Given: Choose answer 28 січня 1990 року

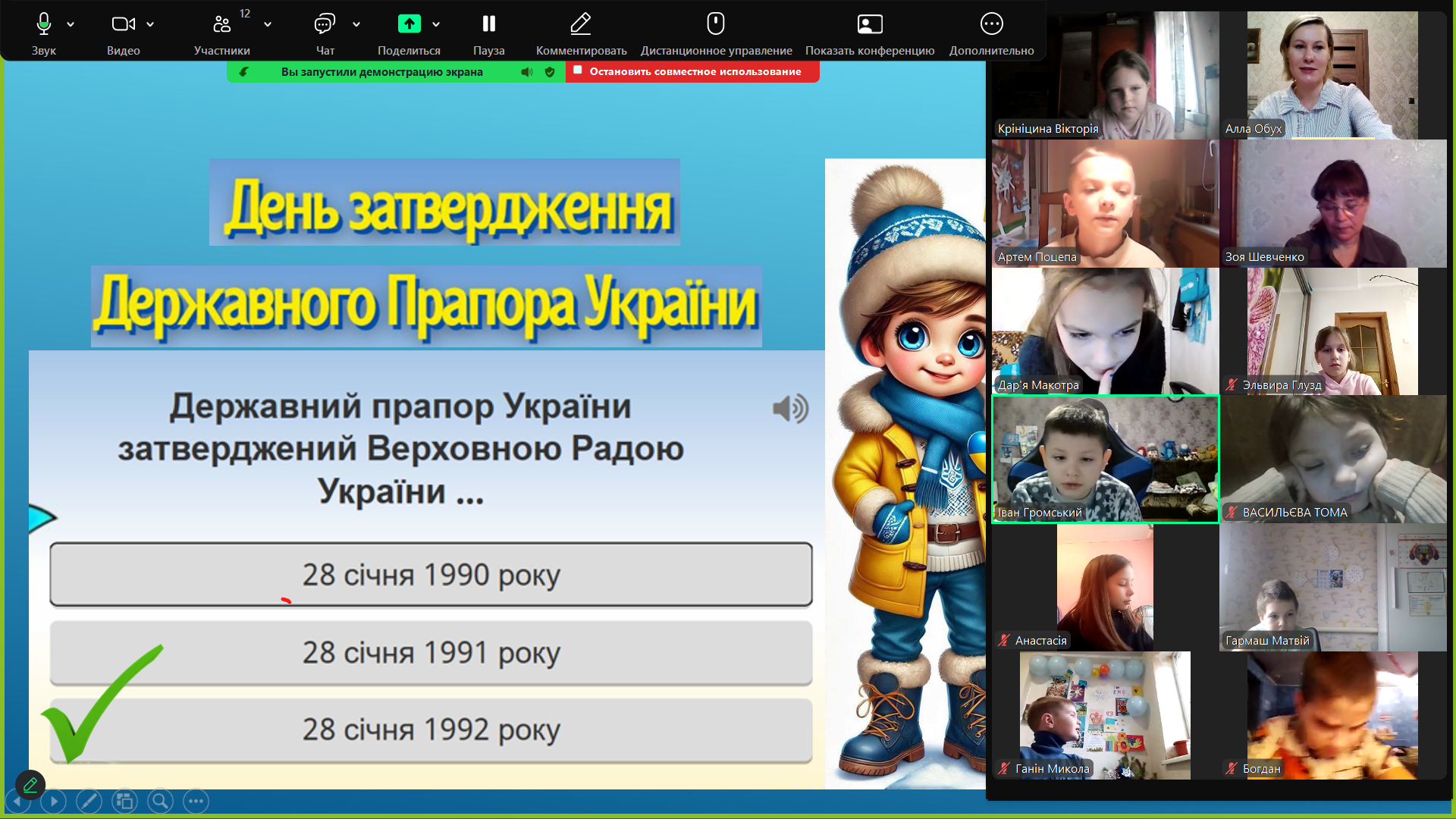Looking at the screenshot, I should point(431,574).
